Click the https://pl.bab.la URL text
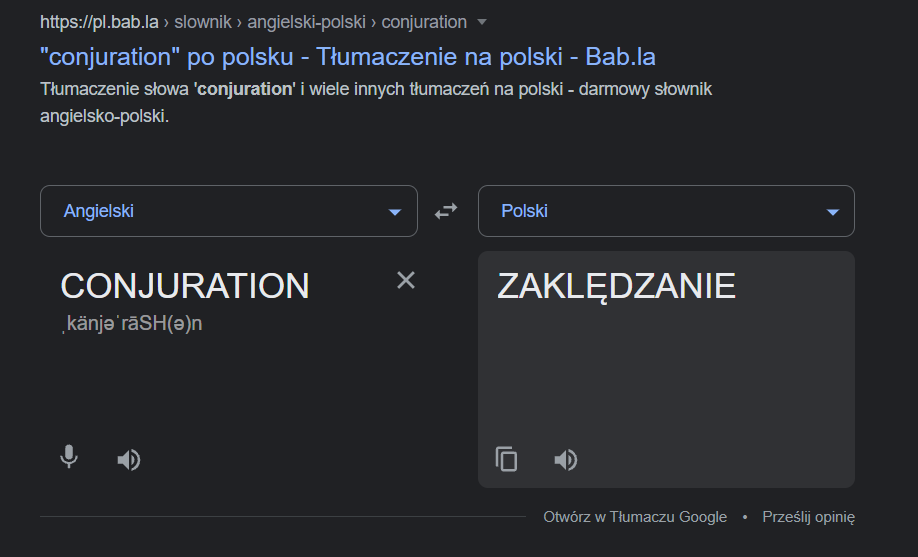Screen dimensions: 918x557 [x=99, y=22]
